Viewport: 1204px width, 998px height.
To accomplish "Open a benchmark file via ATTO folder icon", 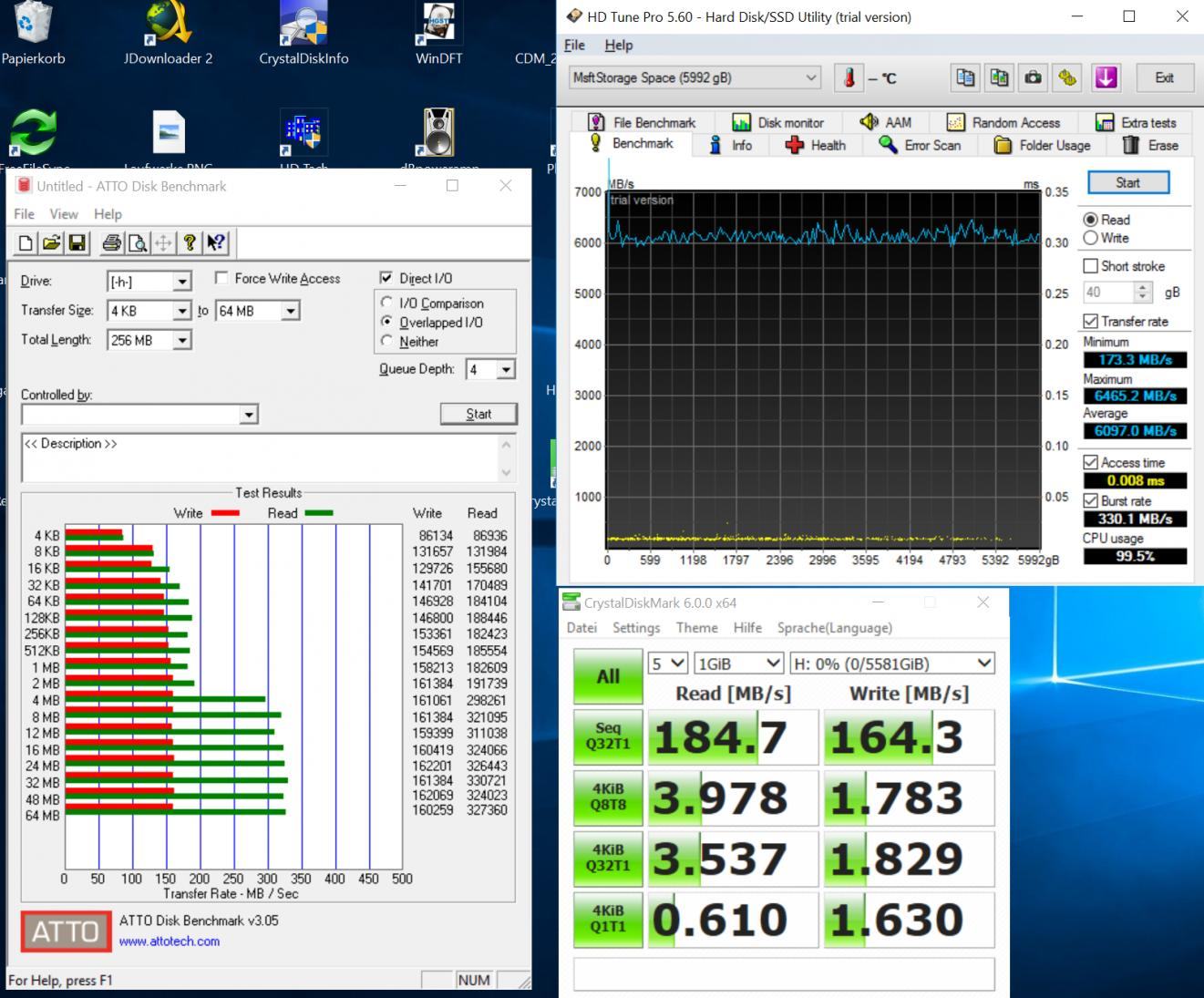I will [52, 242].
